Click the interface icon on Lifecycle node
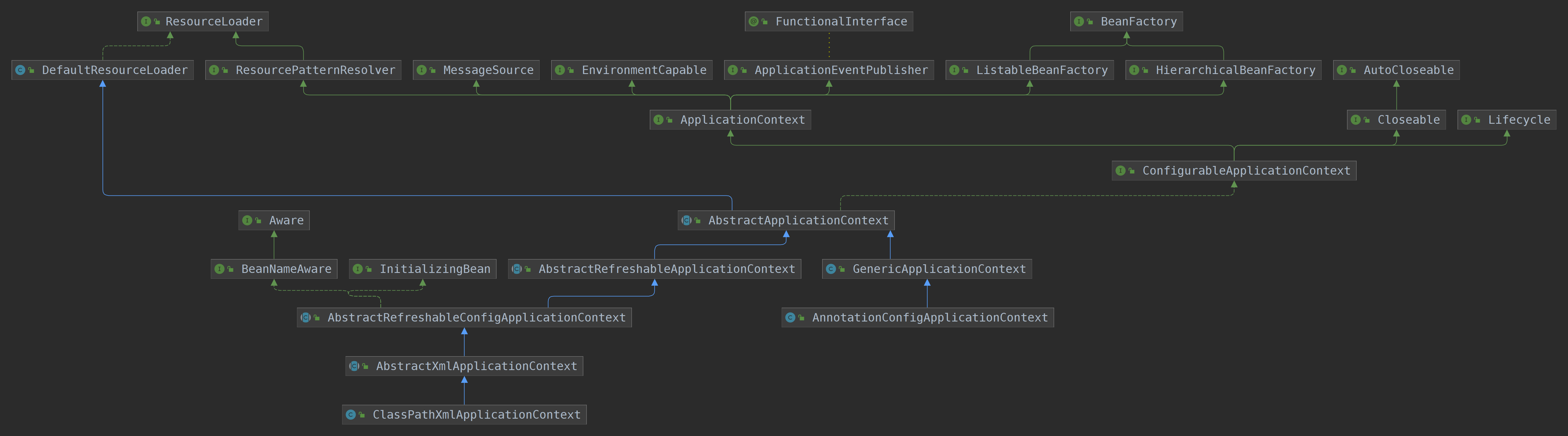The image size is (1568, 436). (x=1466, y=120)
